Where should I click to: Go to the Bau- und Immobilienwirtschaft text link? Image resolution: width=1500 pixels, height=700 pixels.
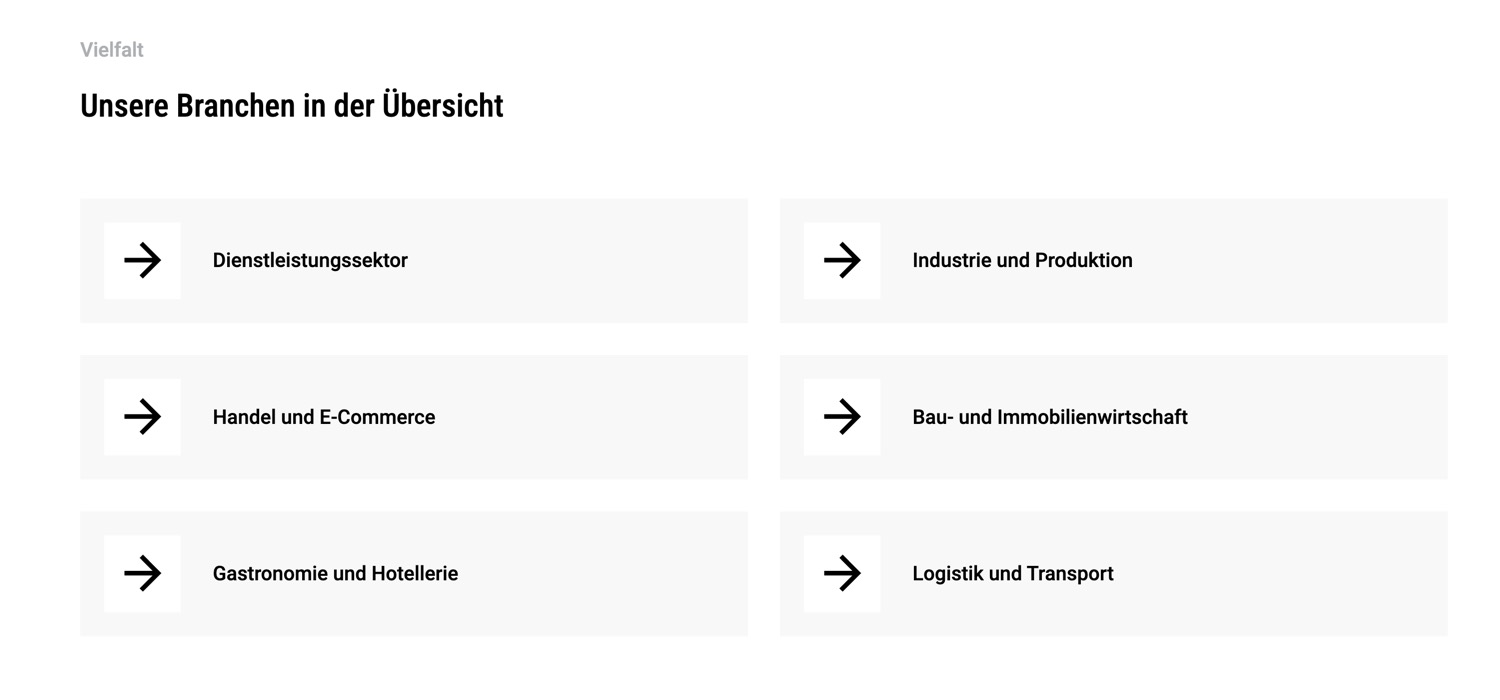click(1050, 417)
